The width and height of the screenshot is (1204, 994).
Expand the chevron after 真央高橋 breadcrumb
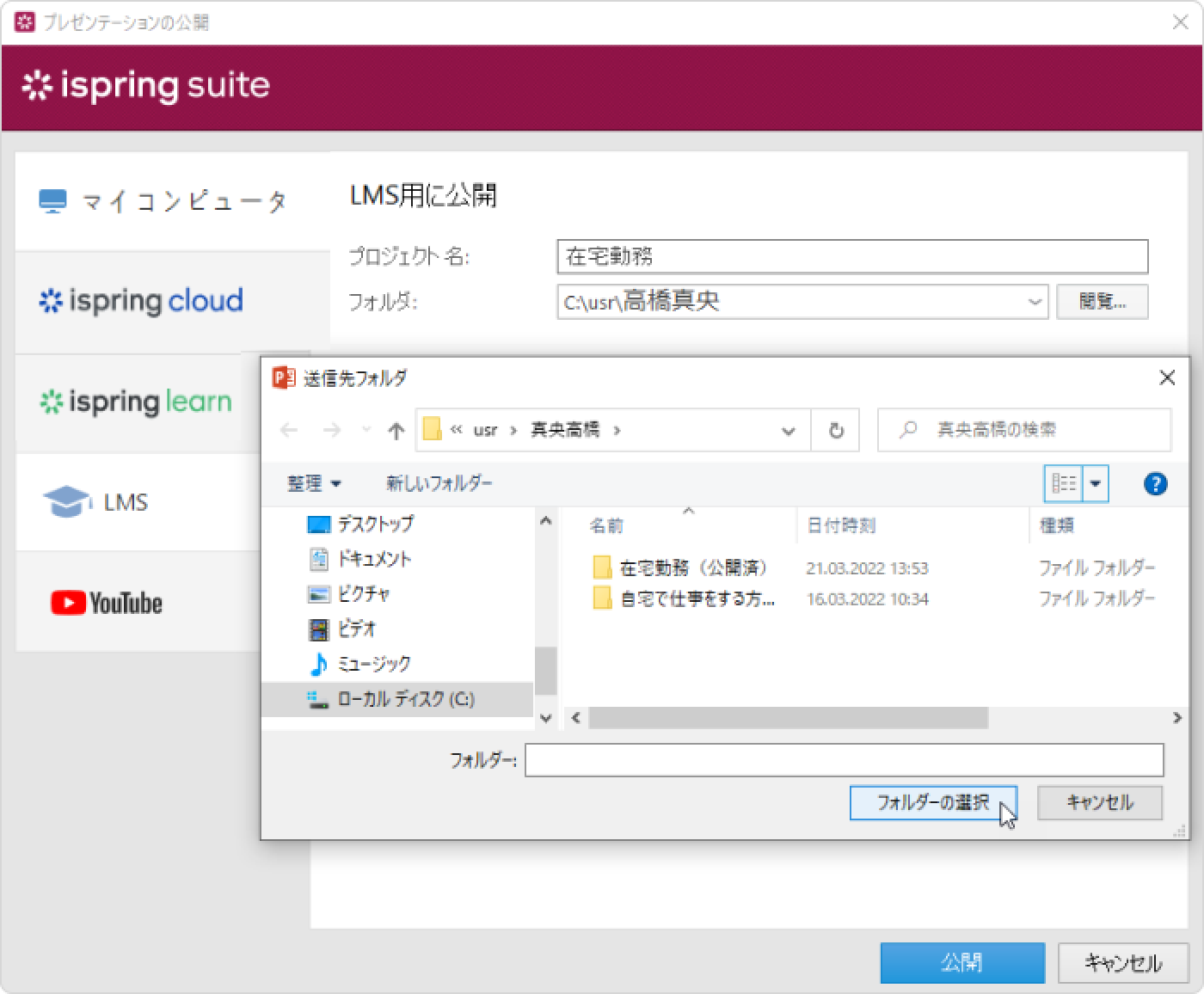click(617, 430)
